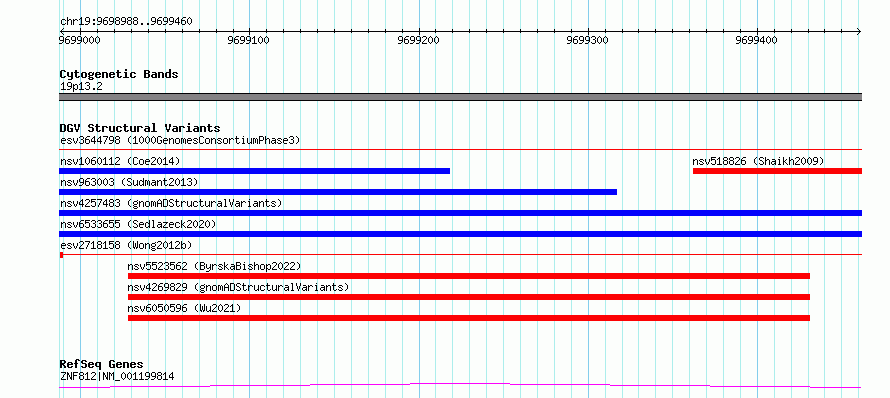Select the esv2718158 small red marker

click(61, 255)
